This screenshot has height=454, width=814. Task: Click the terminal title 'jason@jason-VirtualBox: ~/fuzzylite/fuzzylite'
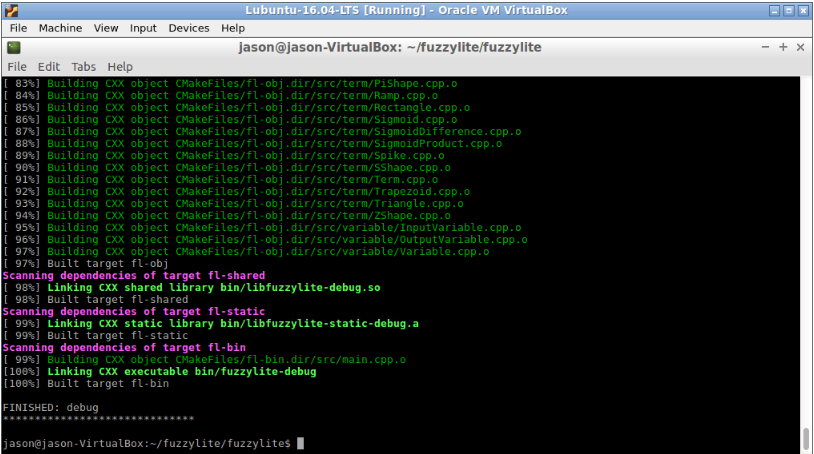390,47
